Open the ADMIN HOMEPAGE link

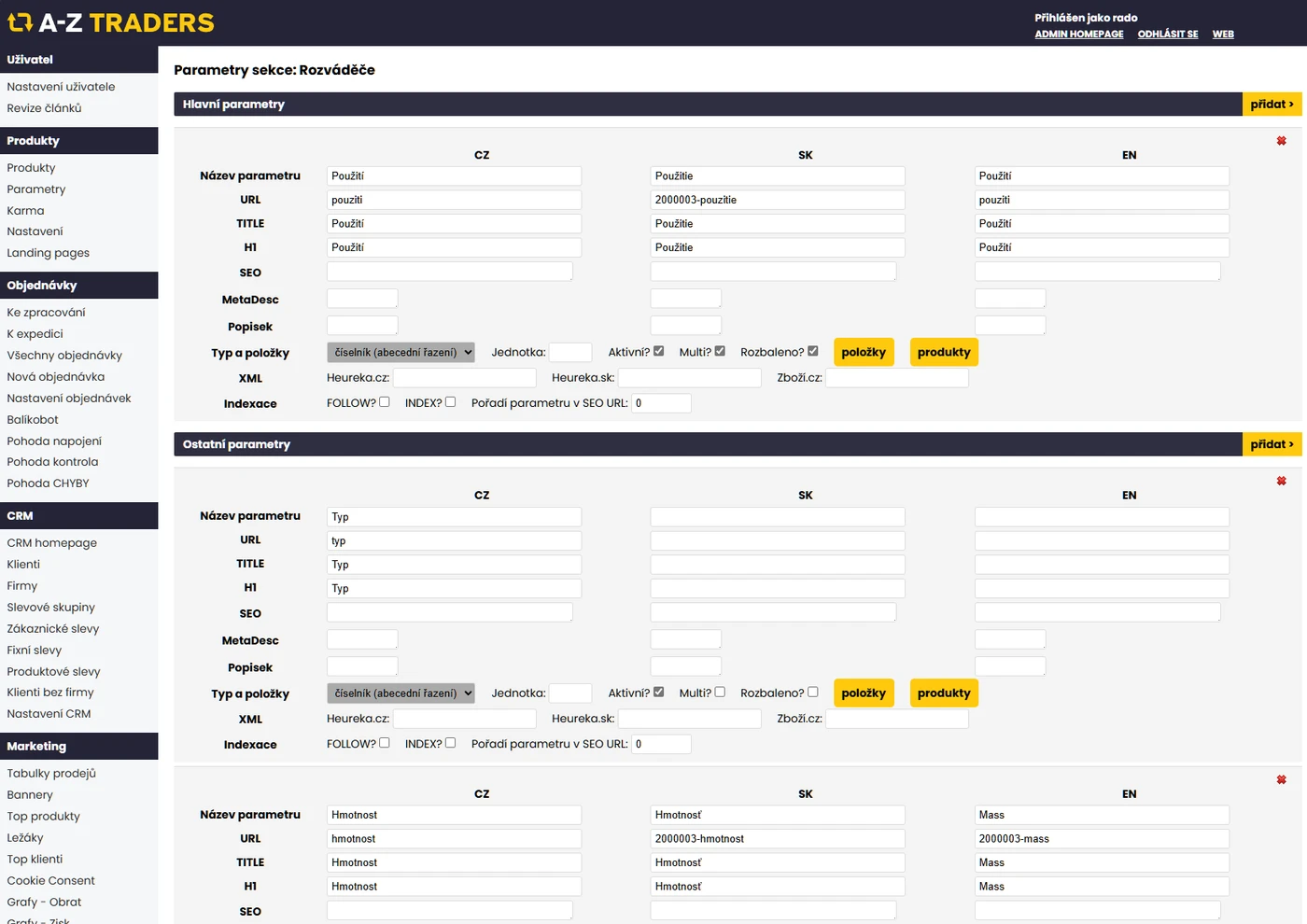tap(1078, 35)
